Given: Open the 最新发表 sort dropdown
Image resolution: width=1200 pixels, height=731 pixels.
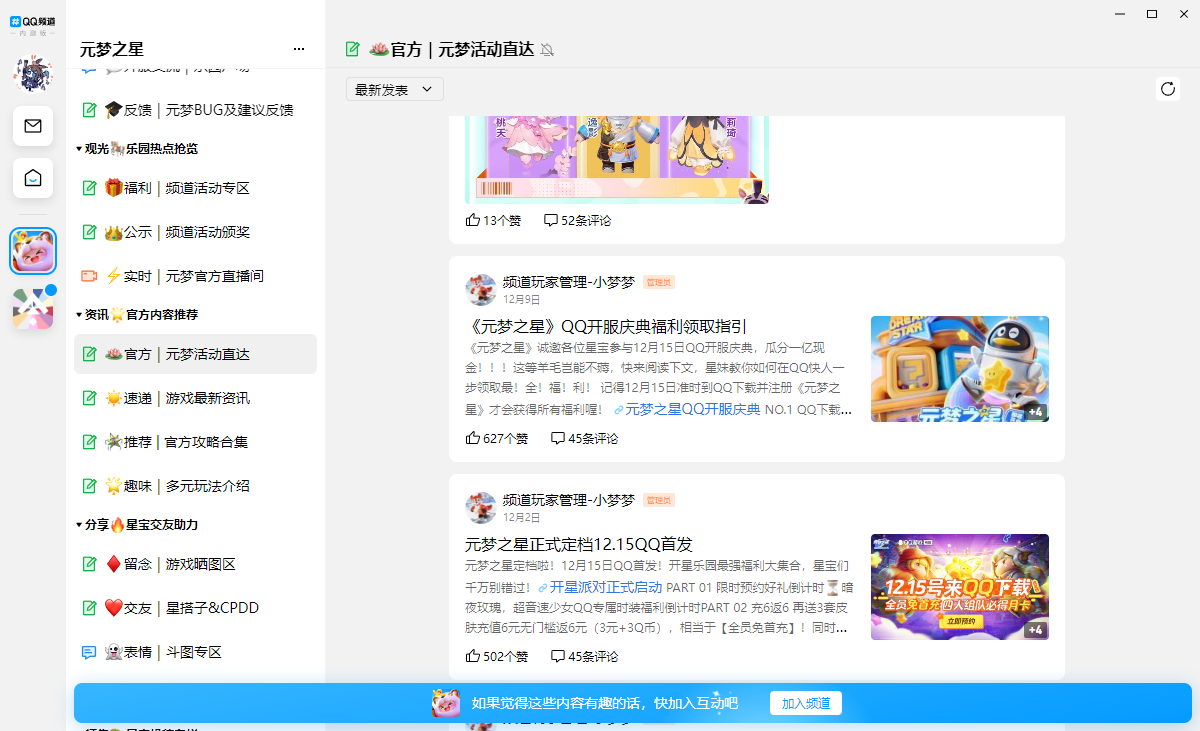Looking at the screenshot, I should pos(395,89).
